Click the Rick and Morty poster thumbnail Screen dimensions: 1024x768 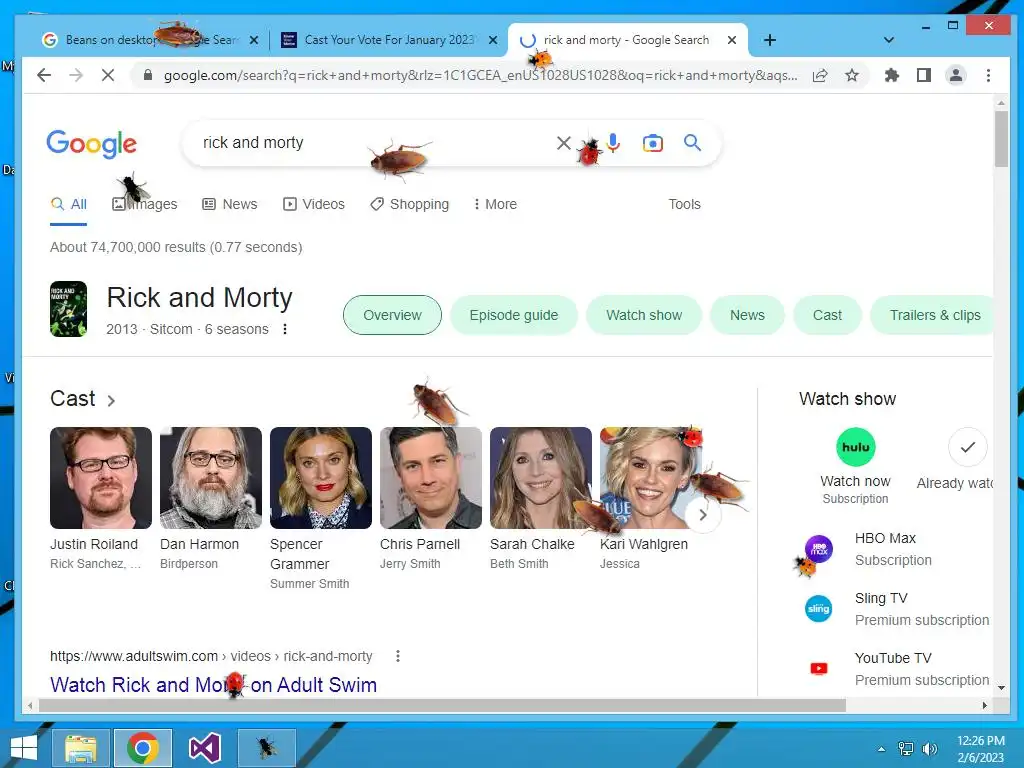[69, 309]
